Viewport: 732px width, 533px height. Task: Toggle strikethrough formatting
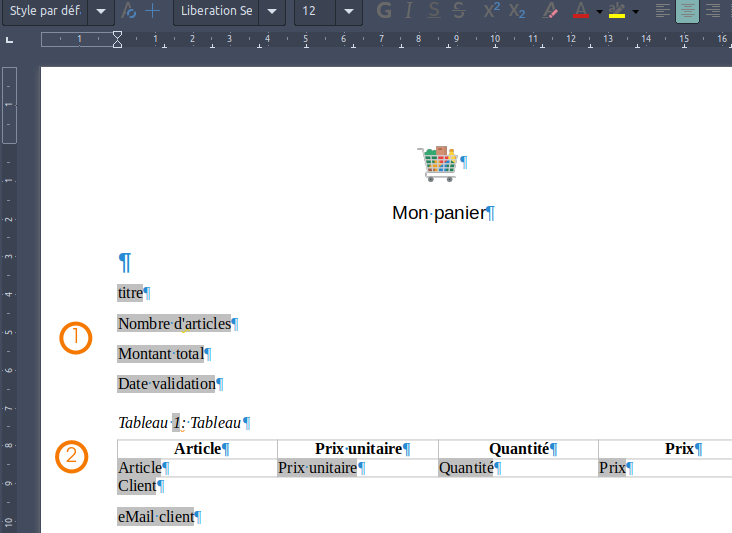(x=459, y=10)
